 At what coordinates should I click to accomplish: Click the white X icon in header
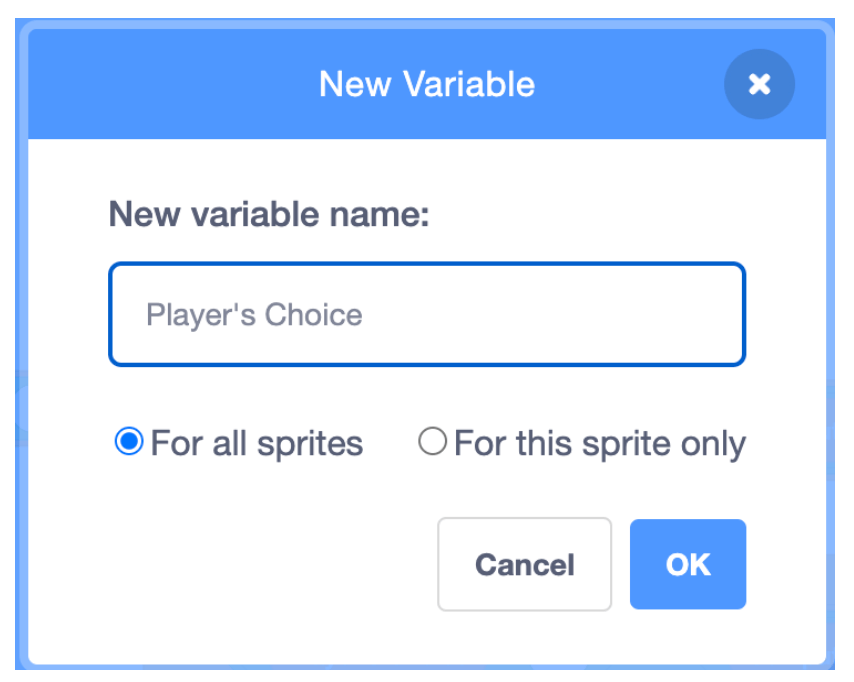point(759,84)
